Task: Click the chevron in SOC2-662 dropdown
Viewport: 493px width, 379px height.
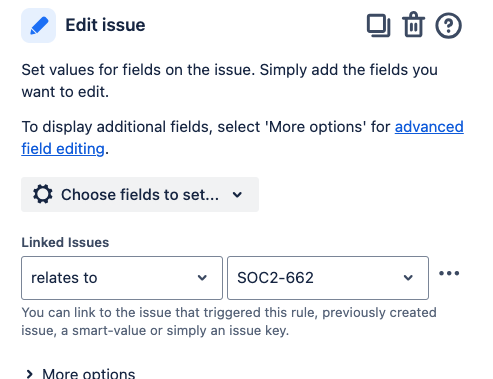Action: (x=408, y=278)
